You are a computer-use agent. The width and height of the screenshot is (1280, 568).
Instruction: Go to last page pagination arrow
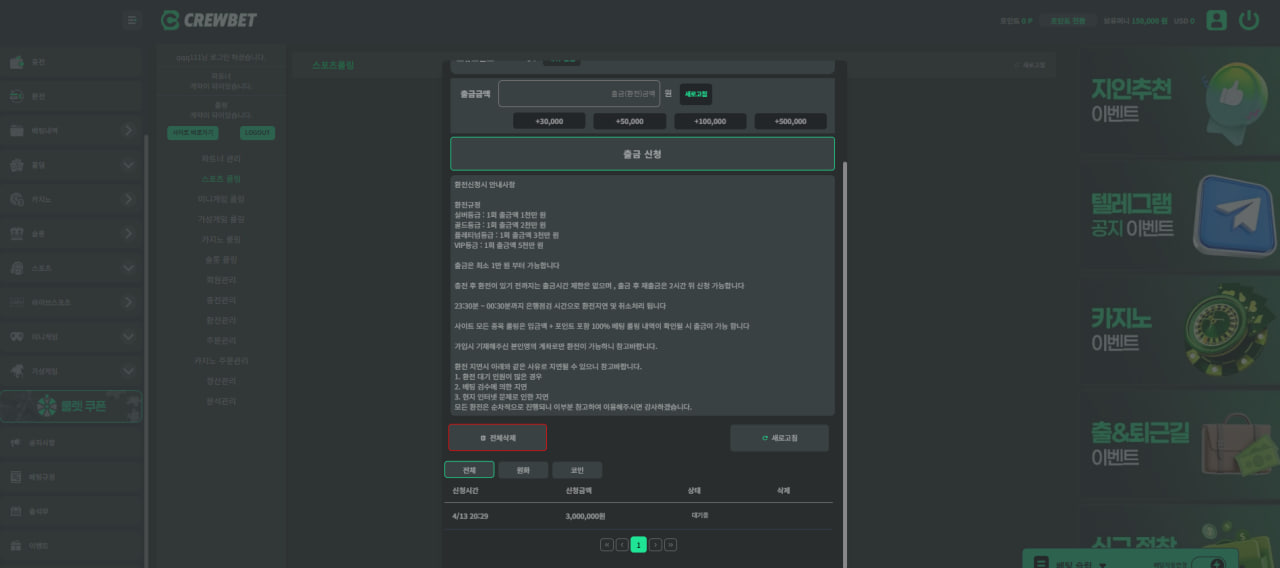(x=670, y=545)
